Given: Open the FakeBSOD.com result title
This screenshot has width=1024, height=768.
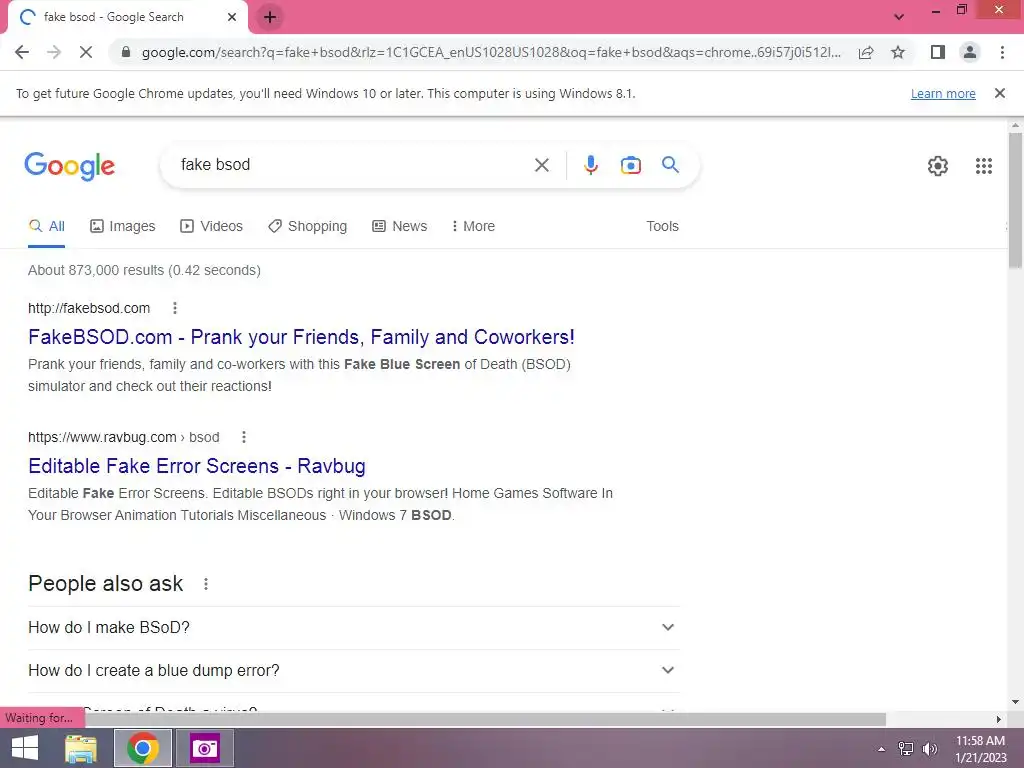Looking at the screenshot, I should pos(301,337).
